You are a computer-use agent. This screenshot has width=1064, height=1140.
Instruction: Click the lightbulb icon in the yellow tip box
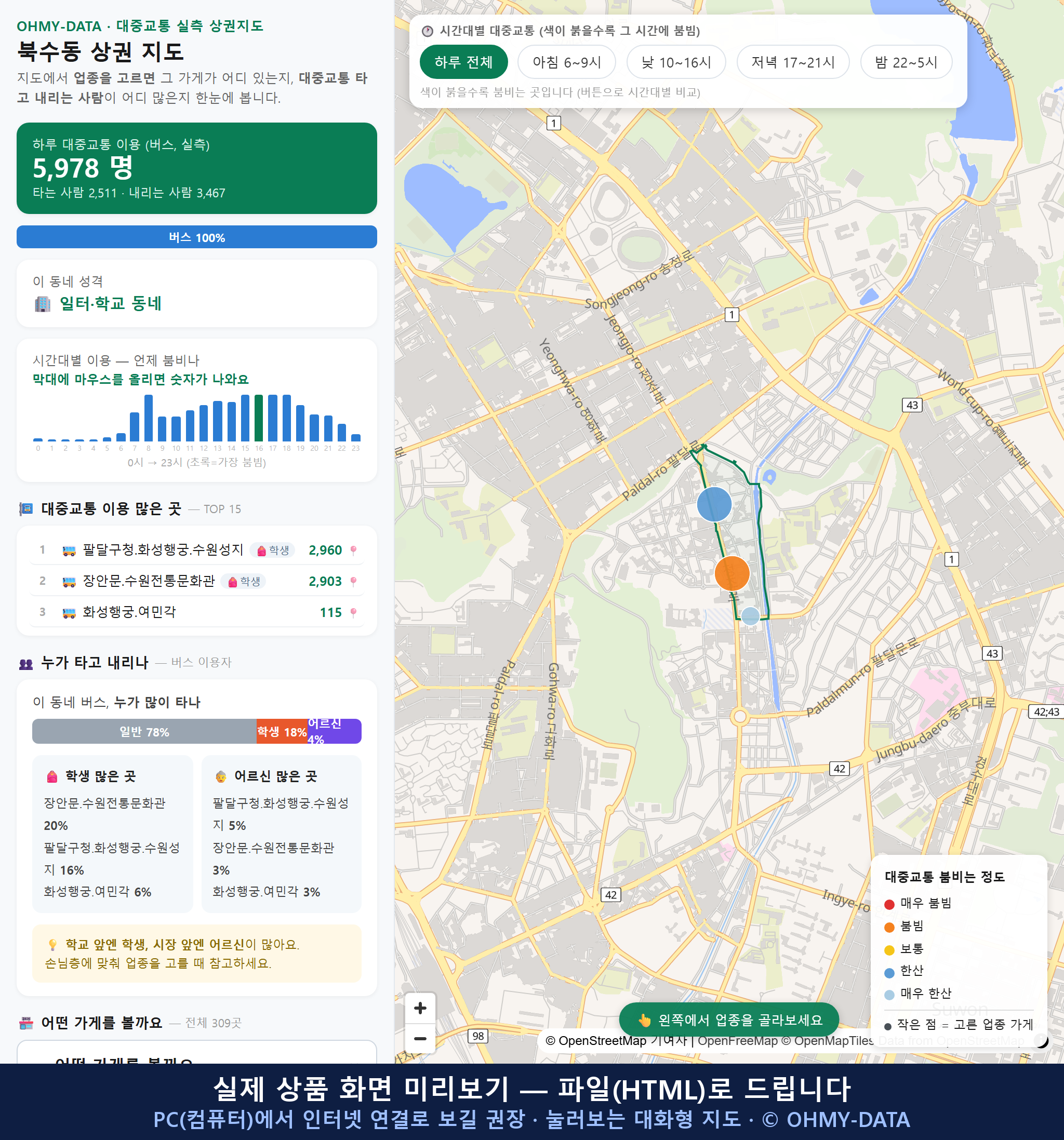click(x=52, y=944)
